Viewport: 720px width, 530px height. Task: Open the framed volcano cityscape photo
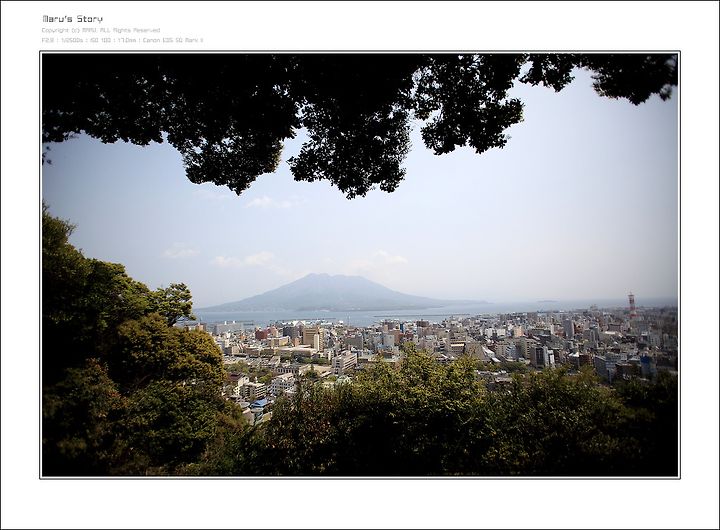tap(360, 265)
